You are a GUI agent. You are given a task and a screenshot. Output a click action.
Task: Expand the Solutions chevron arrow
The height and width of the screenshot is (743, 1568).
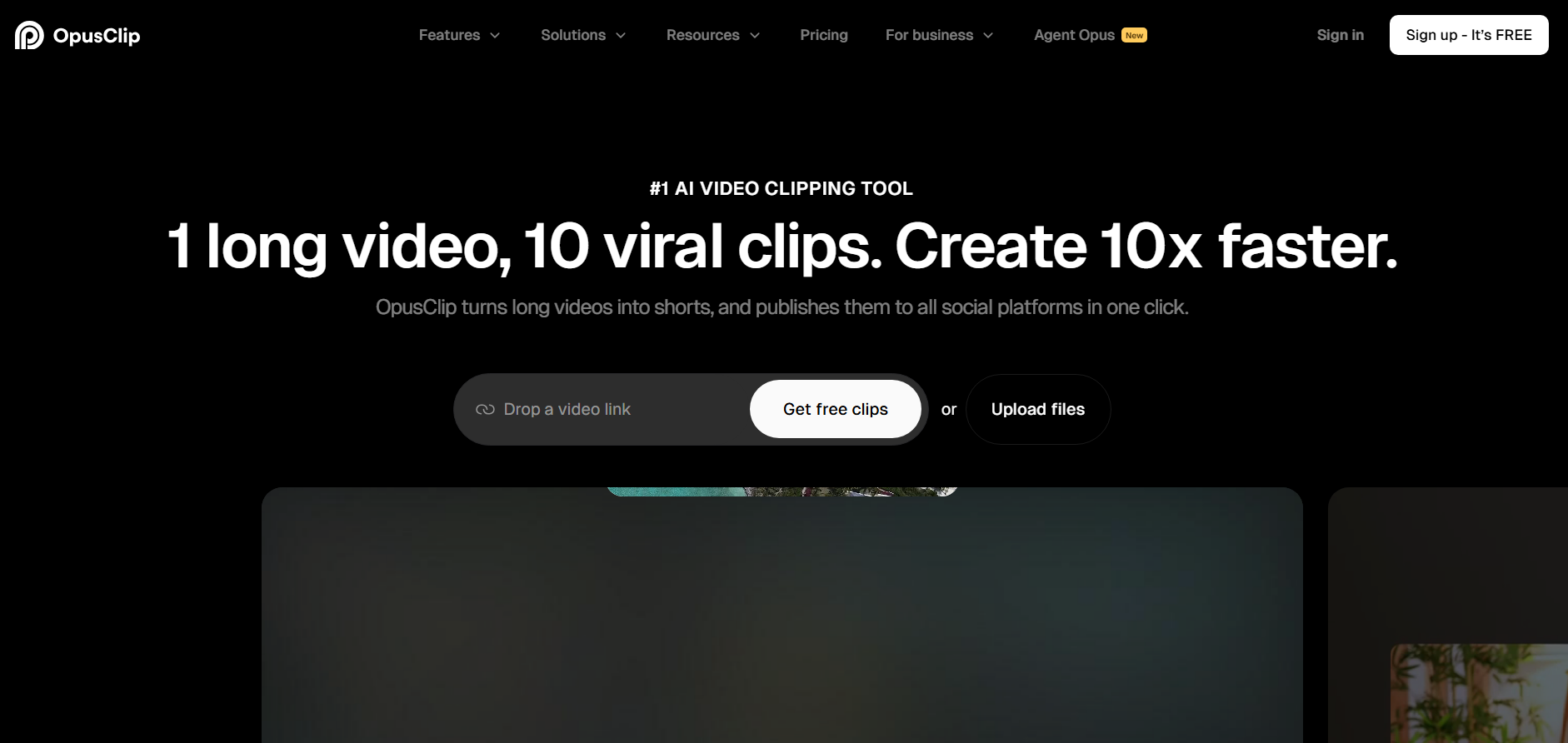pyautogui.click(x=621, y=35)
